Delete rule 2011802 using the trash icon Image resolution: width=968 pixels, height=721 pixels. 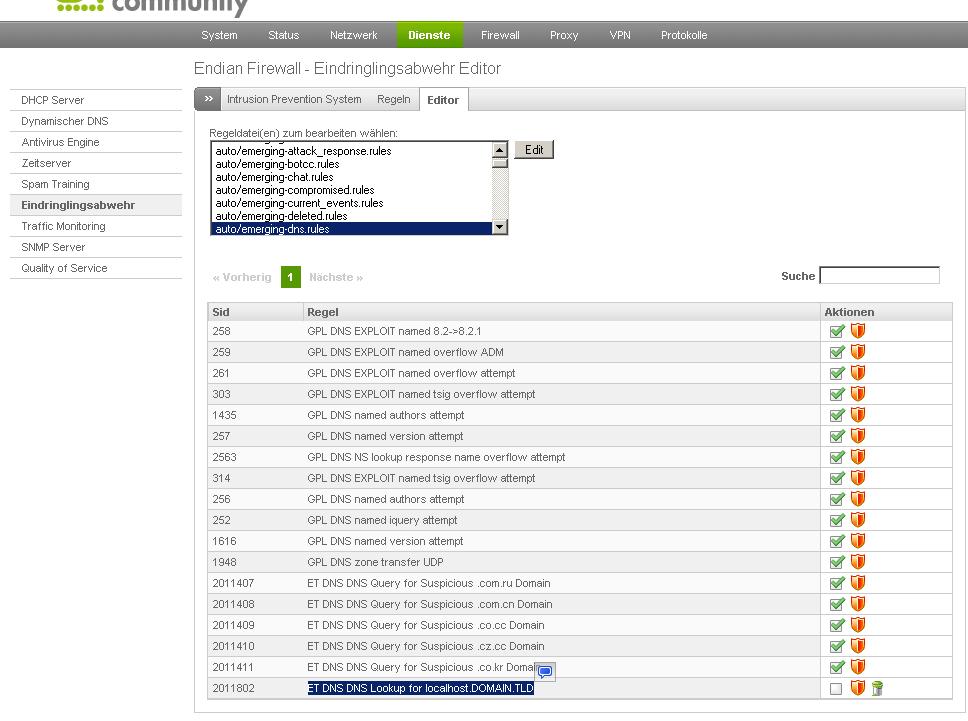pyautogui.click(x=877, y=688)
